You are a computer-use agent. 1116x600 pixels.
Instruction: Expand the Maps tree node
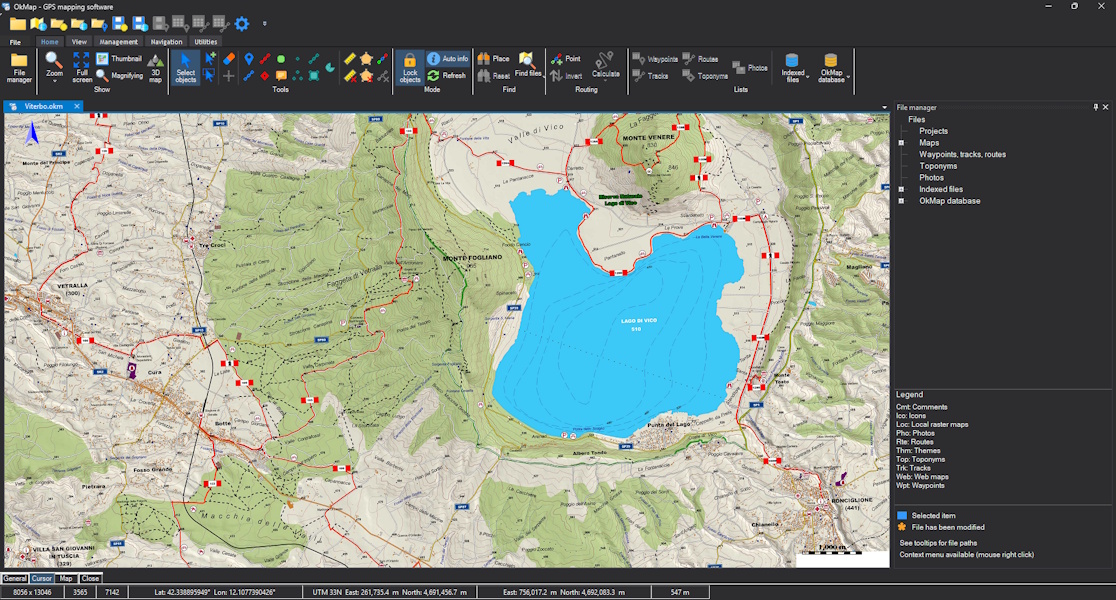pyautogui.click(x=901, y=143)
